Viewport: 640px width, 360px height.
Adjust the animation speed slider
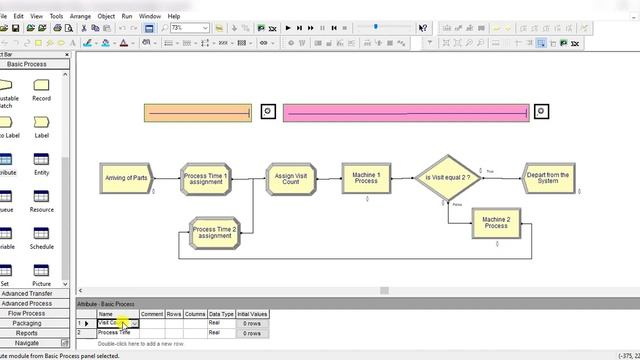tap(376, 27)
